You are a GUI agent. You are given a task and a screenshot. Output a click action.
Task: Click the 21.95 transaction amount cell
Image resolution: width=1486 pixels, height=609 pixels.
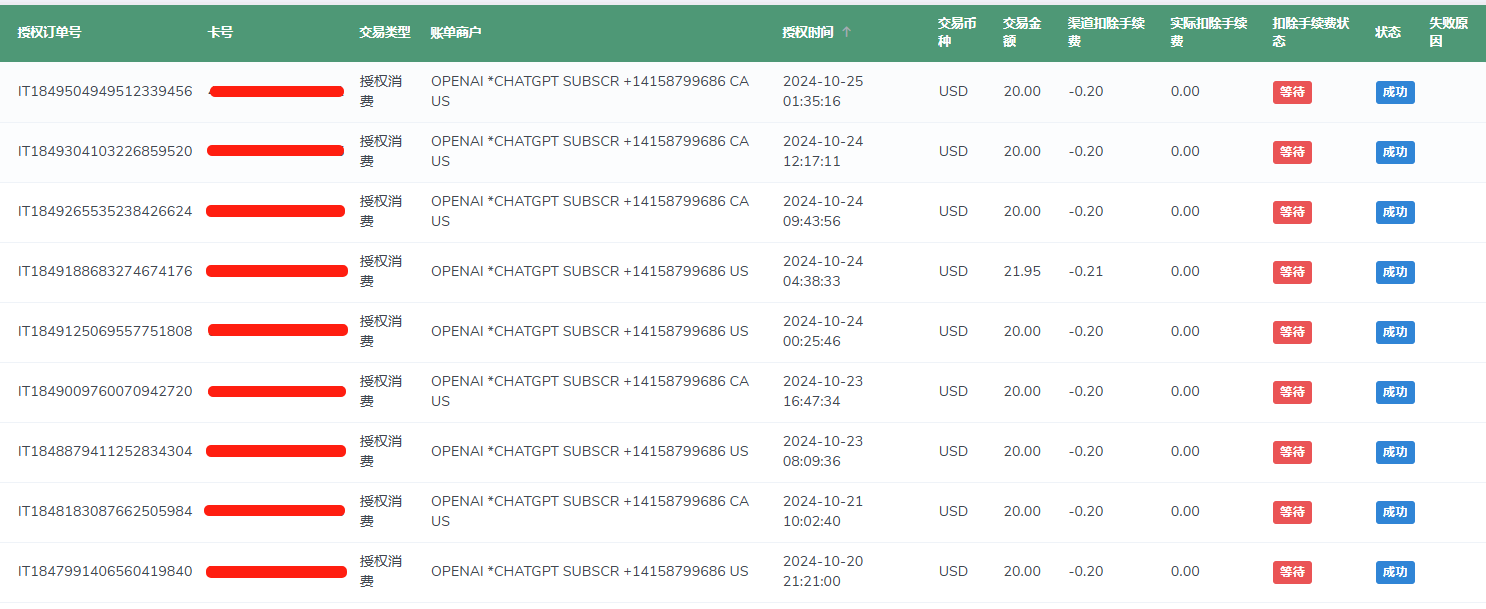pos(1022,271)
